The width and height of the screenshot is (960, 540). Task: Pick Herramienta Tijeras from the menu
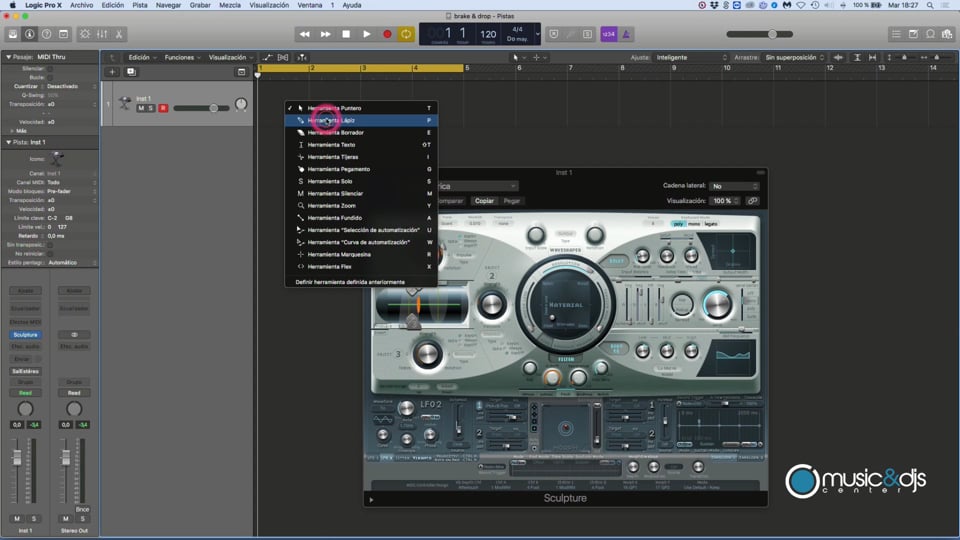(361, 157)
